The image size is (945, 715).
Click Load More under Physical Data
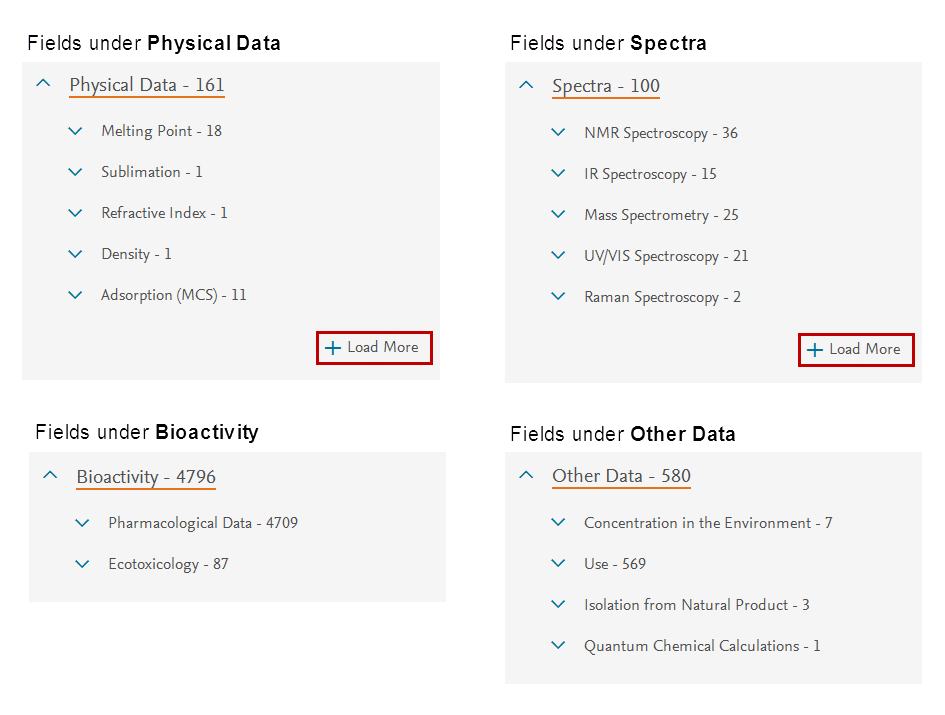[374, 348]
